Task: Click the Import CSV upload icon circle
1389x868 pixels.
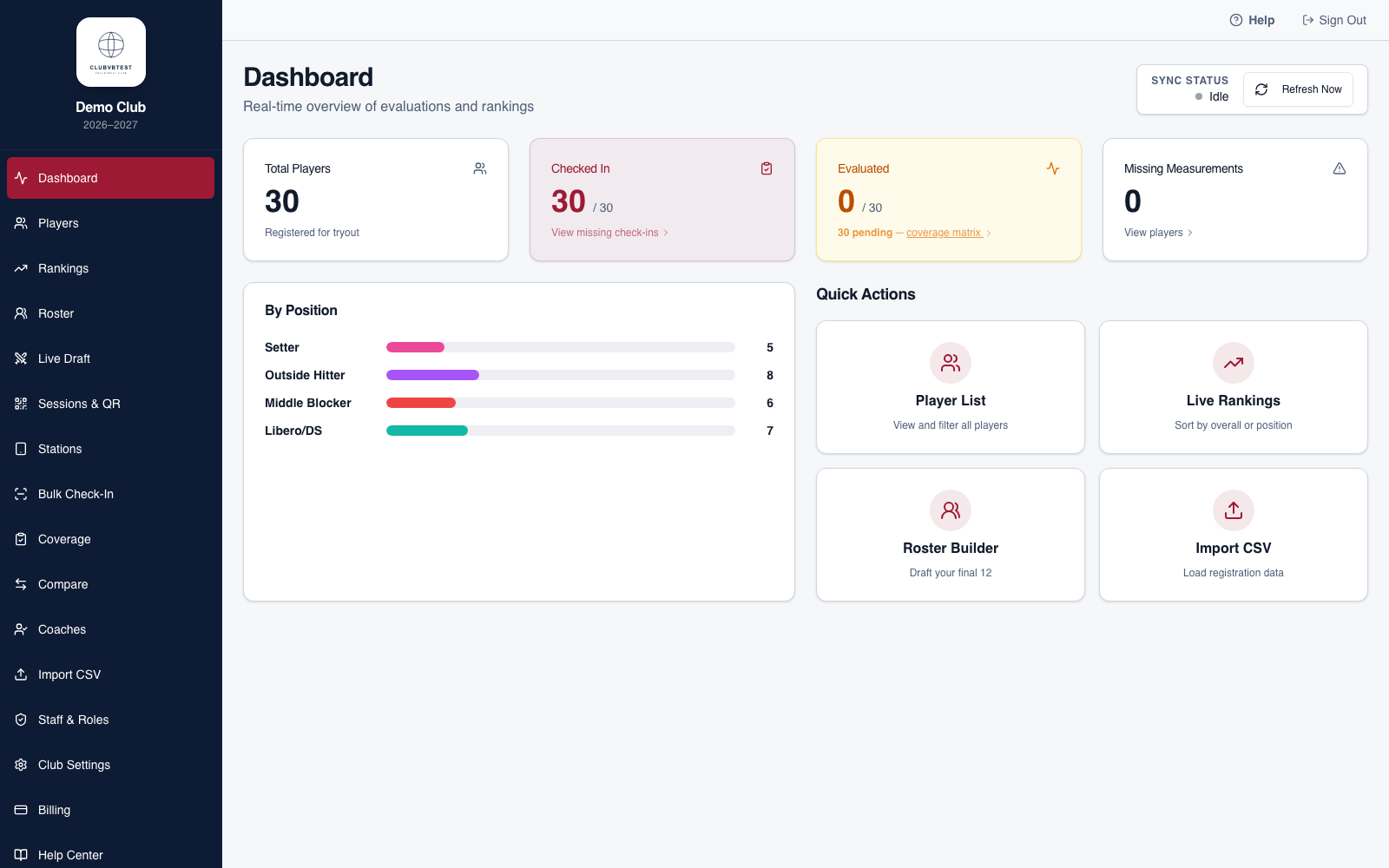Action: [x=1234, y=510]
